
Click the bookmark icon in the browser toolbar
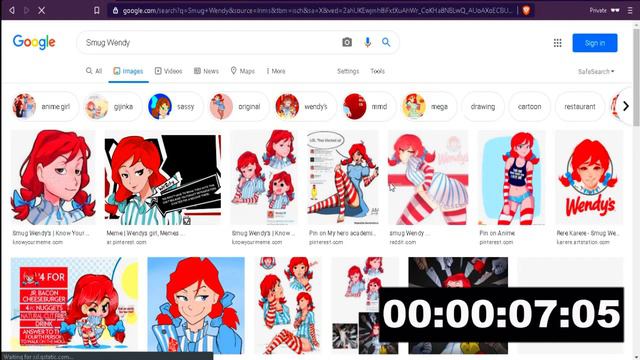pyautogui.click(x=96, y=10)
